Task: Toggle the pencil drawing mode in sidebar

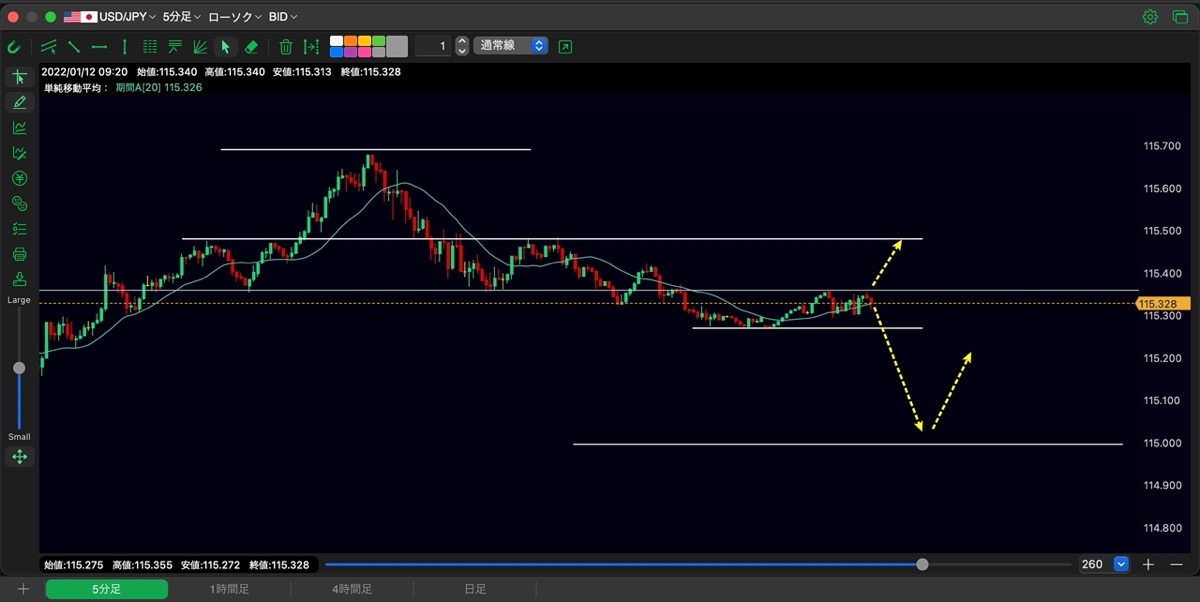Action: 19,102
